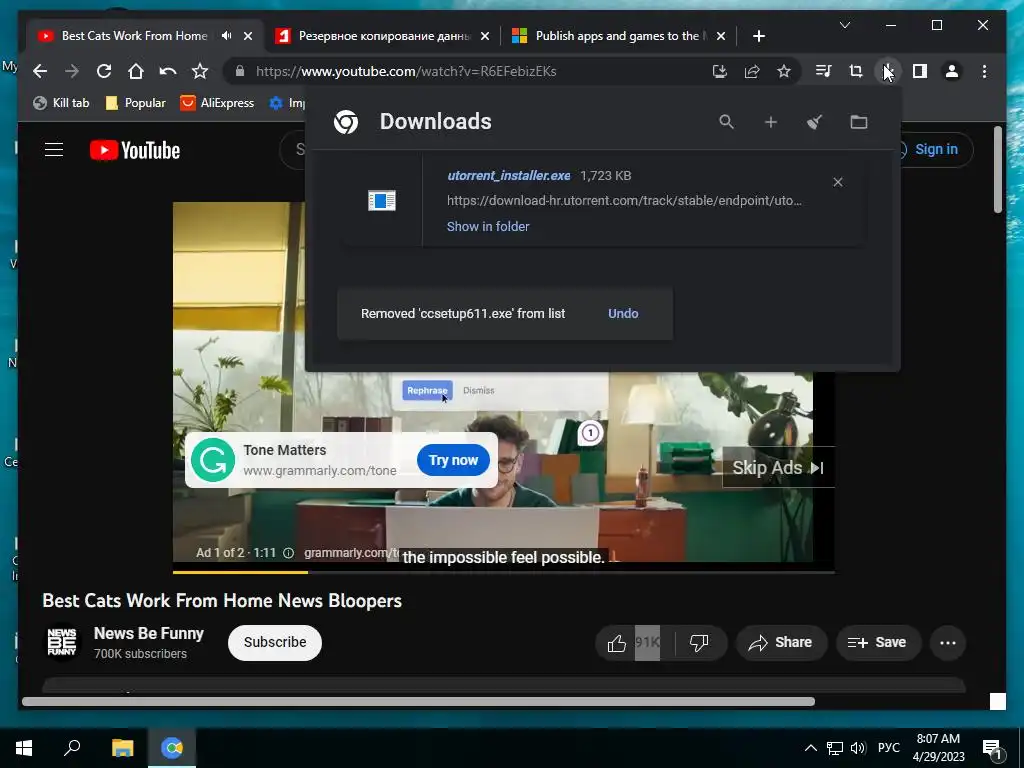The height and width of the screenshot is (768, 1024).
Task: Switch to Publish apps and games tab
Action: 620,36
